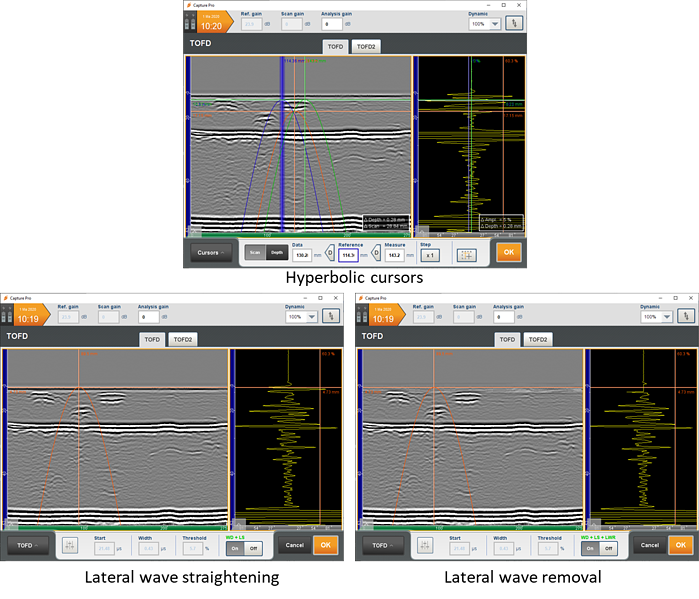Click Cancel in Lateral wave straightening window
The height and width of the screenshot is (599, 699).
pos(294,545)
